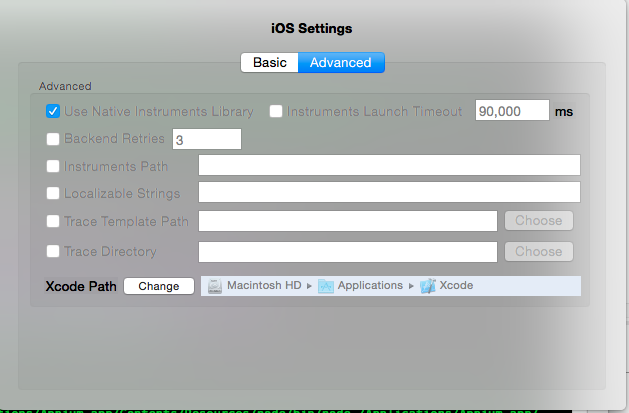Toggle the Backend Retries checkbox

click(x=54, y=139)
